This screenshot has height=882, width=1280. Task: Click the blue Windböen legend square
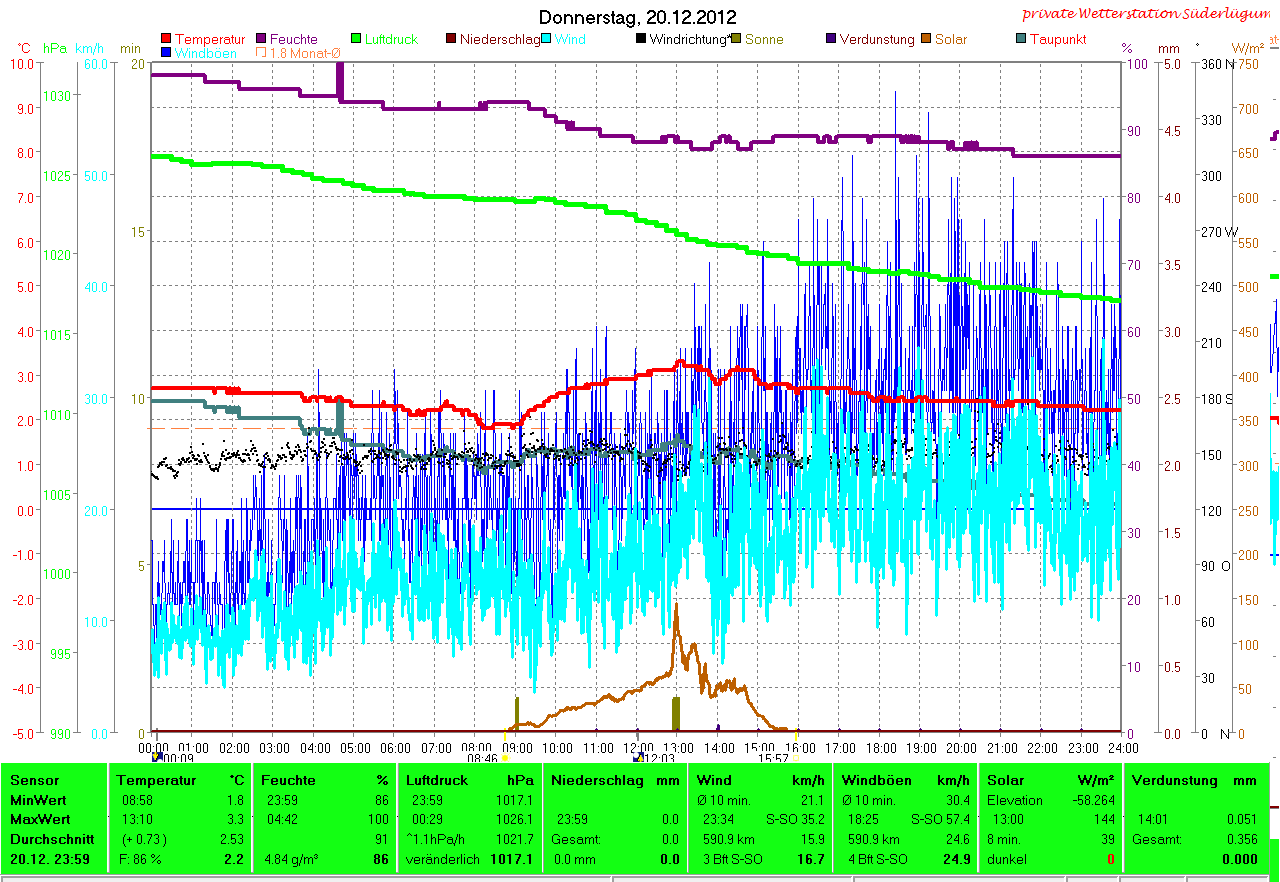166,53
